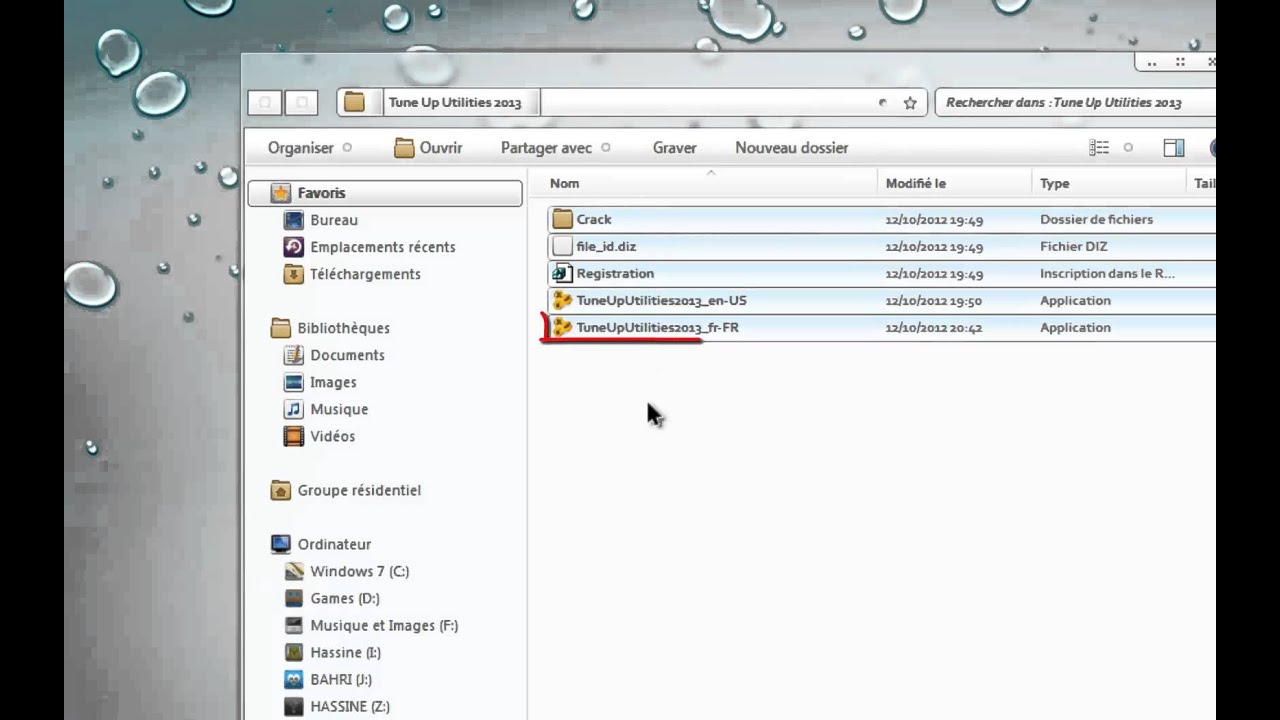
Task: Select Windows 7 (C:) drive label
Action: coord(359,571)
